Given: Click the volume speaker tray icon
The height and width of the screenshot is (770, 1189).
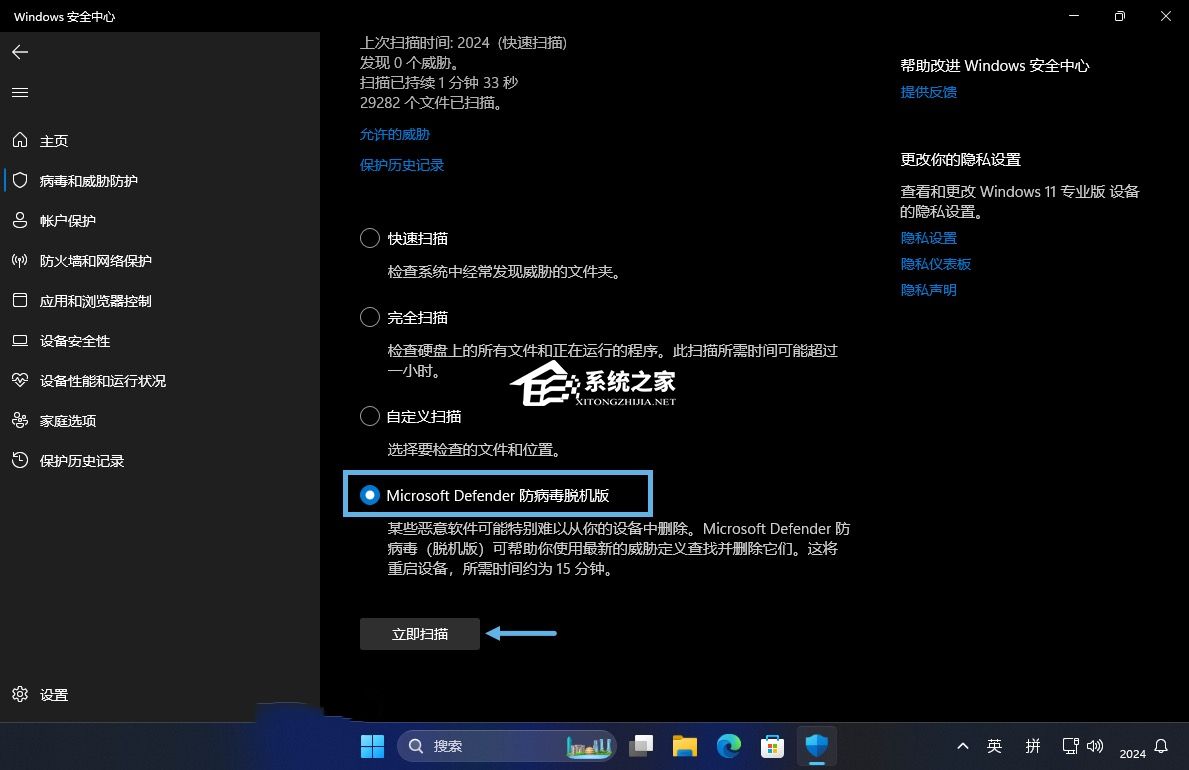Looking at the screenshot, I should (x=1095, y=746).
